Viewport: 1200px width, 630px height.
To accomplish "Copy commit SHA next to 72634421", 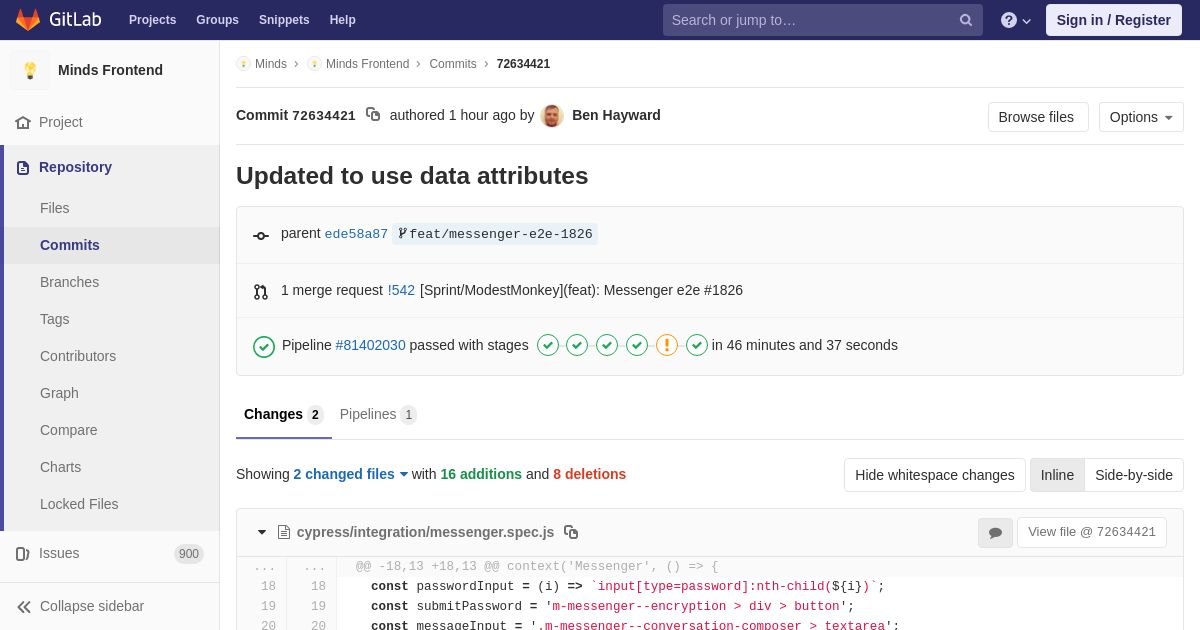I will [373, 115].
